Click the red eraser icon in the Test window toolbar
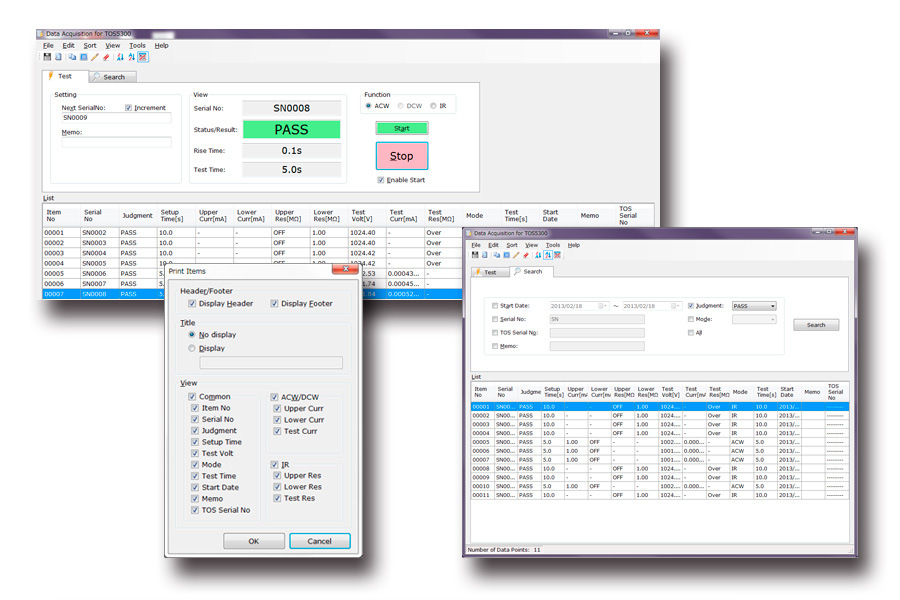The width and height of the screenshot is (900, 600). (107, 57)
